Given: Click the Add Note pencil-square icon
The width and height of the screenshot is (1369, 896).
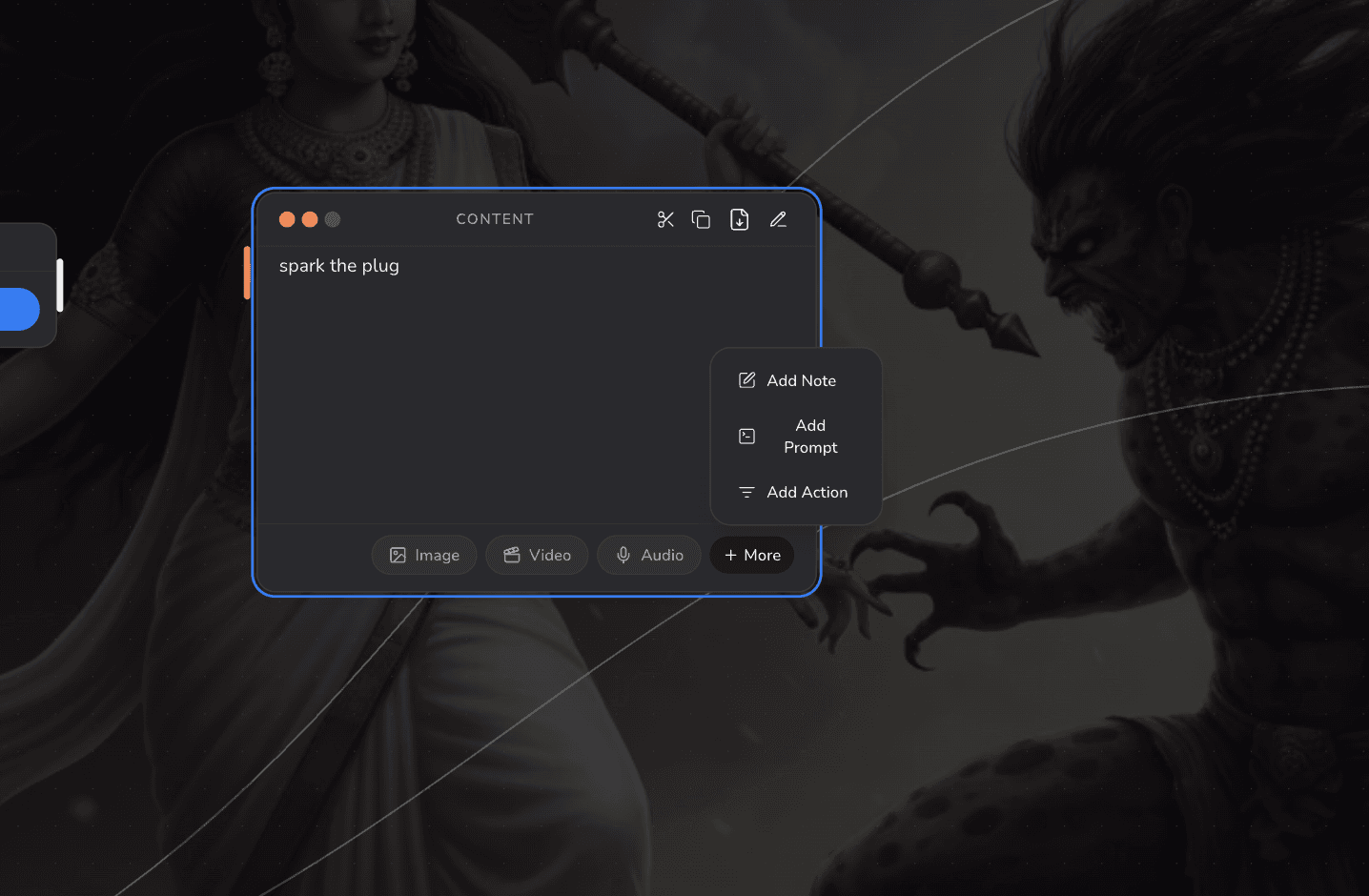Looking at the screenshot, I should click(747, 380).
